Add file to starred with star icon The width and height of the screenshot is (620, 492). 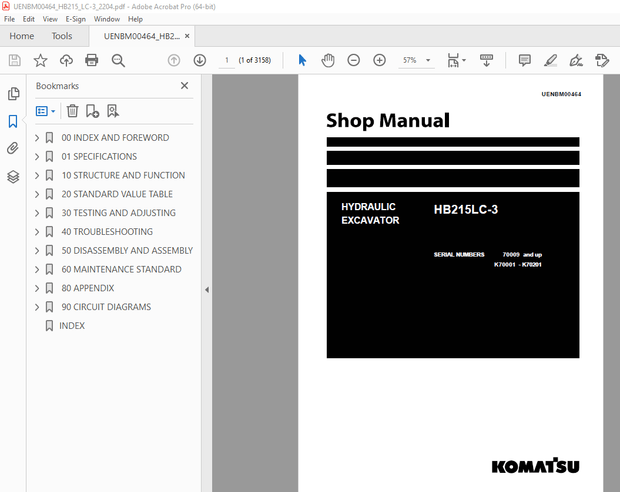[40, 60]
